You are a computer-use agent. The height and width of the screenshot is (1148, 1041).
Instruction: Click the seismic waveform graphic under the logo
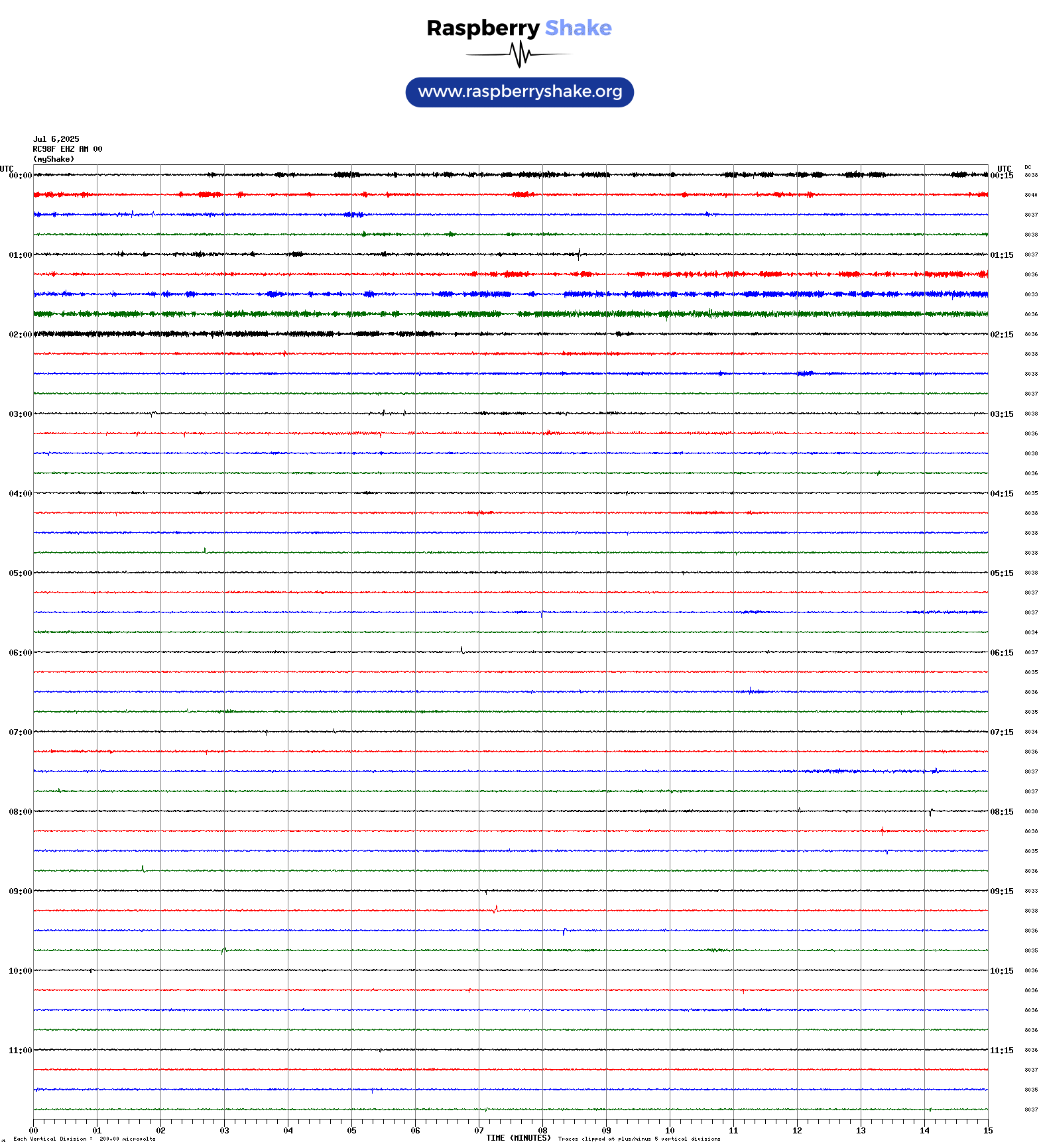pyautogui.click(x=519, y=54)
